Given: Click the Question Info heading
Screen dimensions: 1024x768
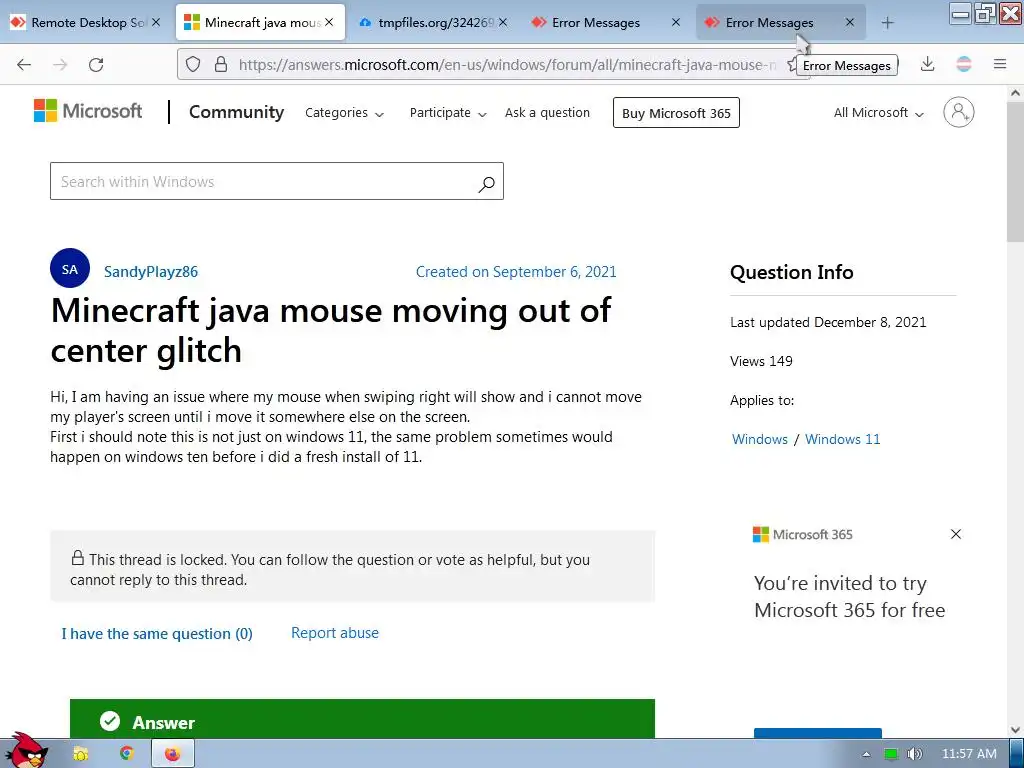Looking at the screenshot, I should pyautogui.click(x=792, y=272).
